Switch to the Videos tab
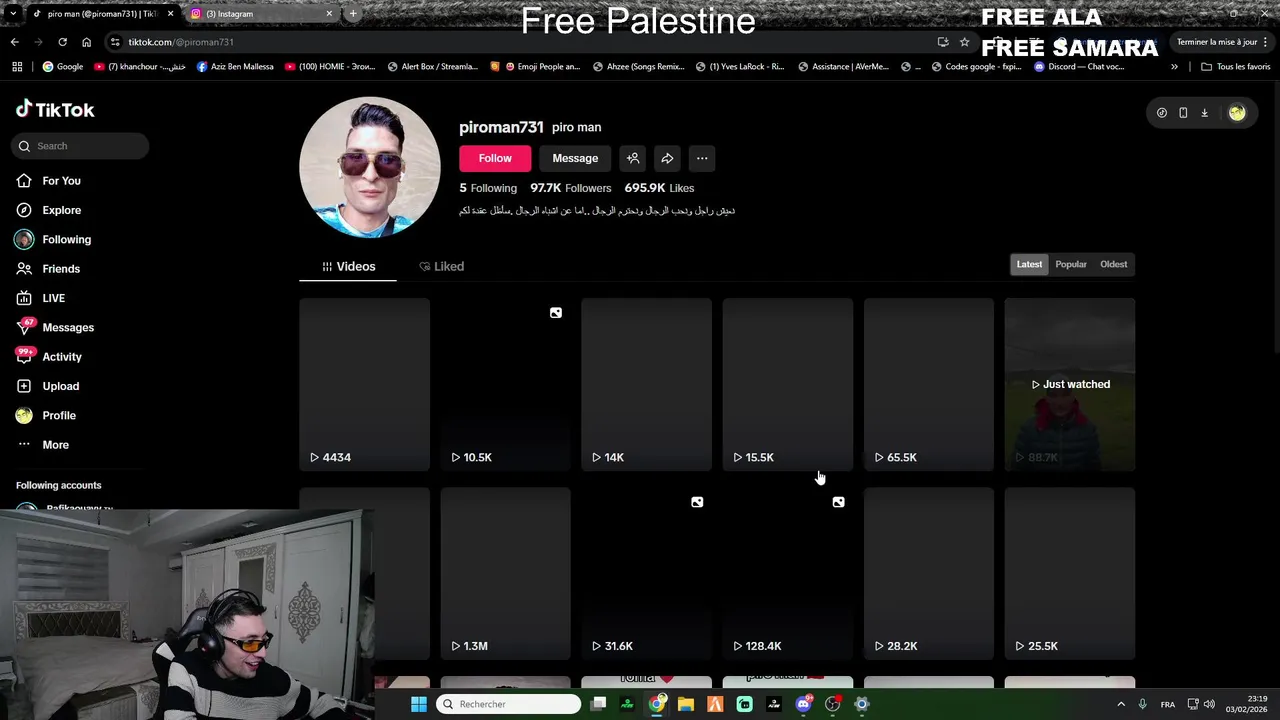The height and width of the screenshot is (720, 1280). (348, 266)
